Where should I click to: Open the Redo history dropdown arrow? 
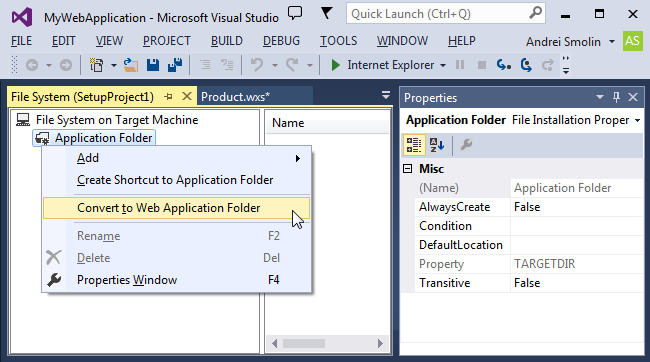(x=310, y=66)
